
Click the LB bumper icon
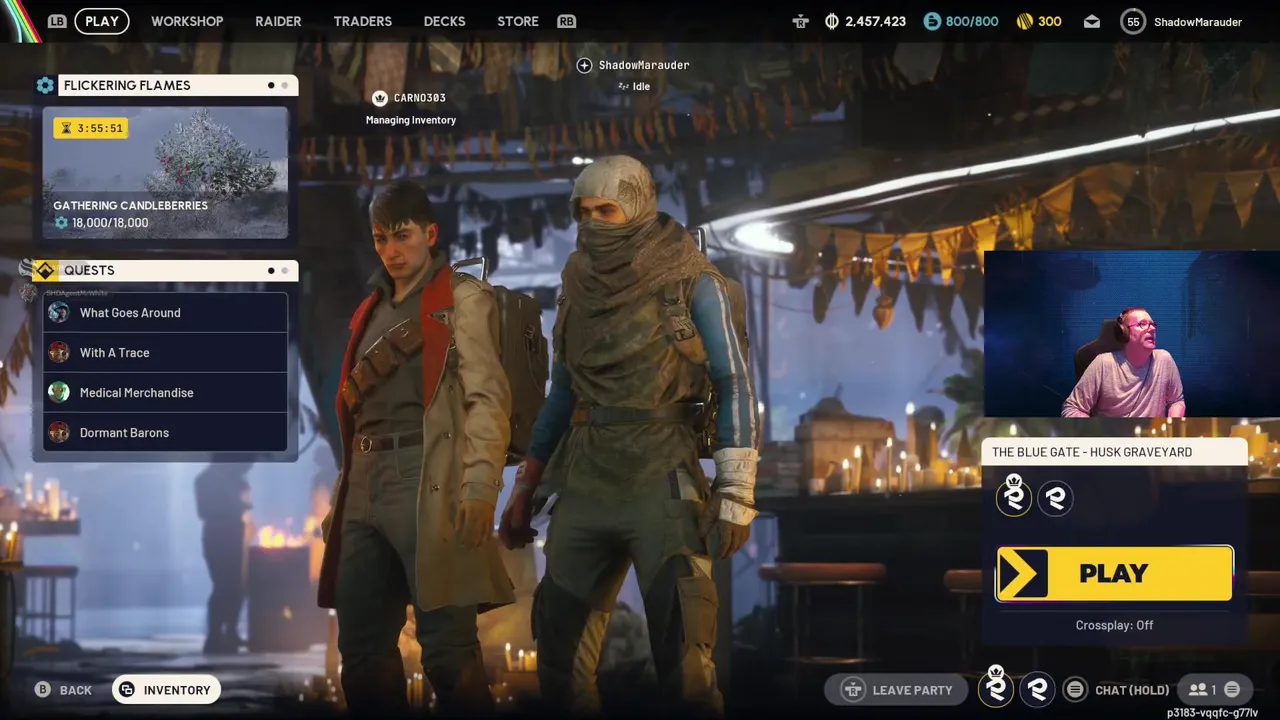point(57,21)
